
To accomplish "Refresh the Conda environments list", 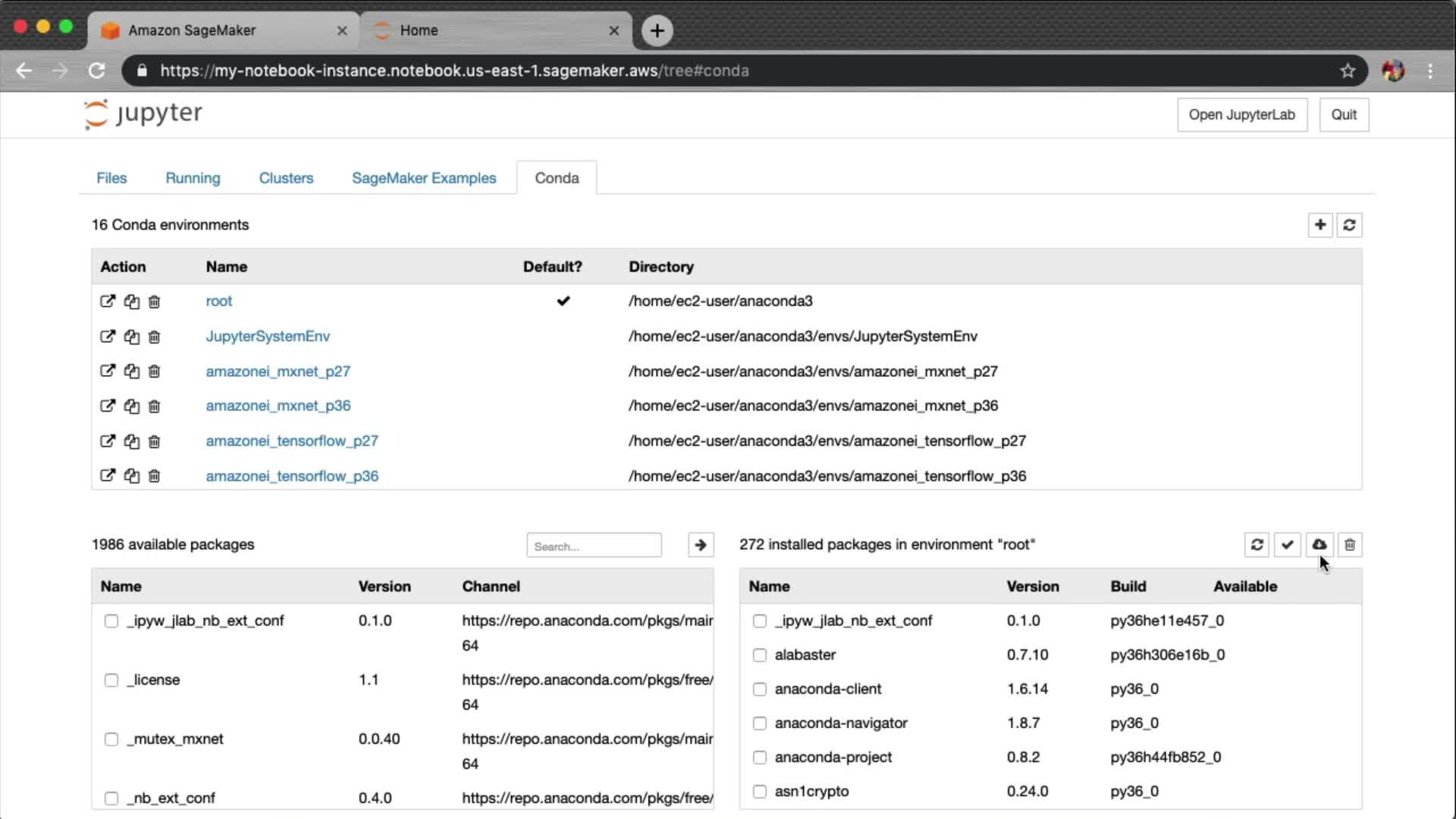I will coord(1349,224).
